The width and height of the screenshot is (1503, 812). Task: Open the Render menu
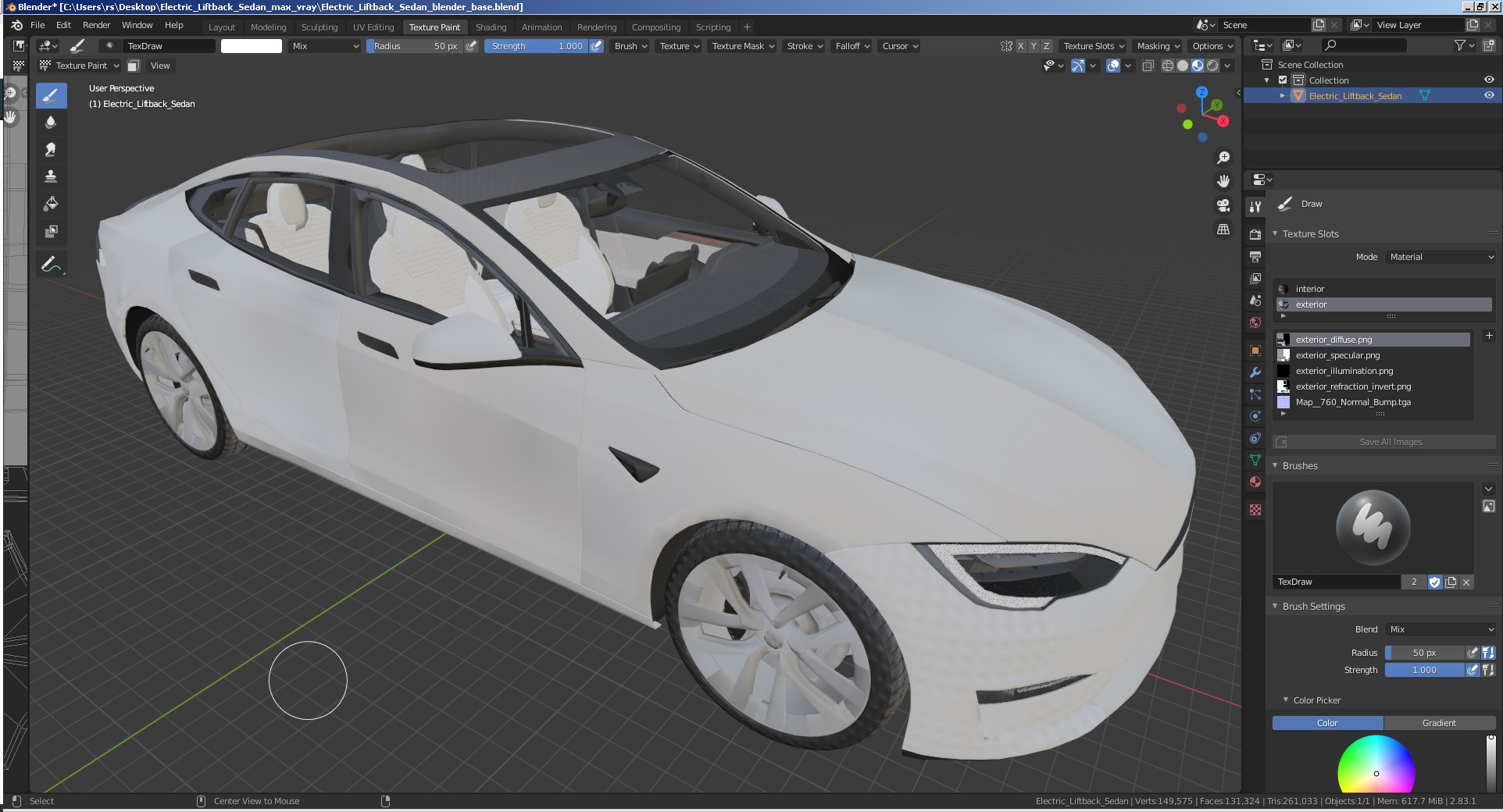(96, 25)
